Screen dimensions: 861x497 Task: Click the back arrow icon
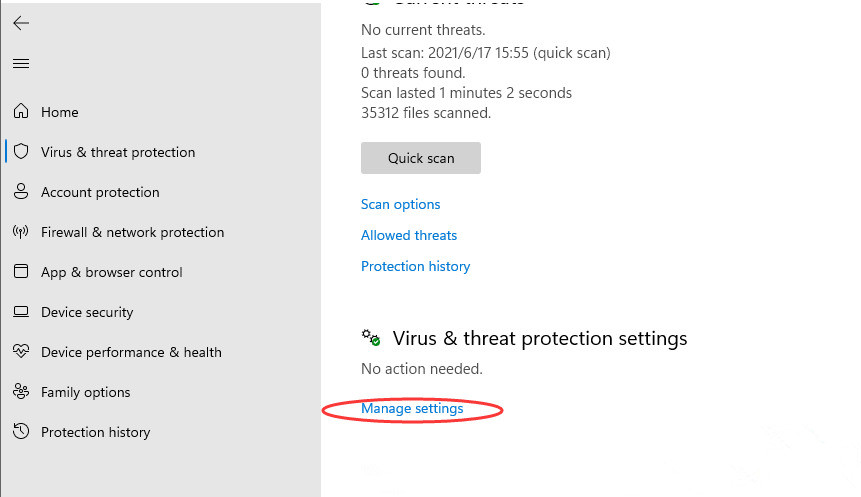(21, 23)
